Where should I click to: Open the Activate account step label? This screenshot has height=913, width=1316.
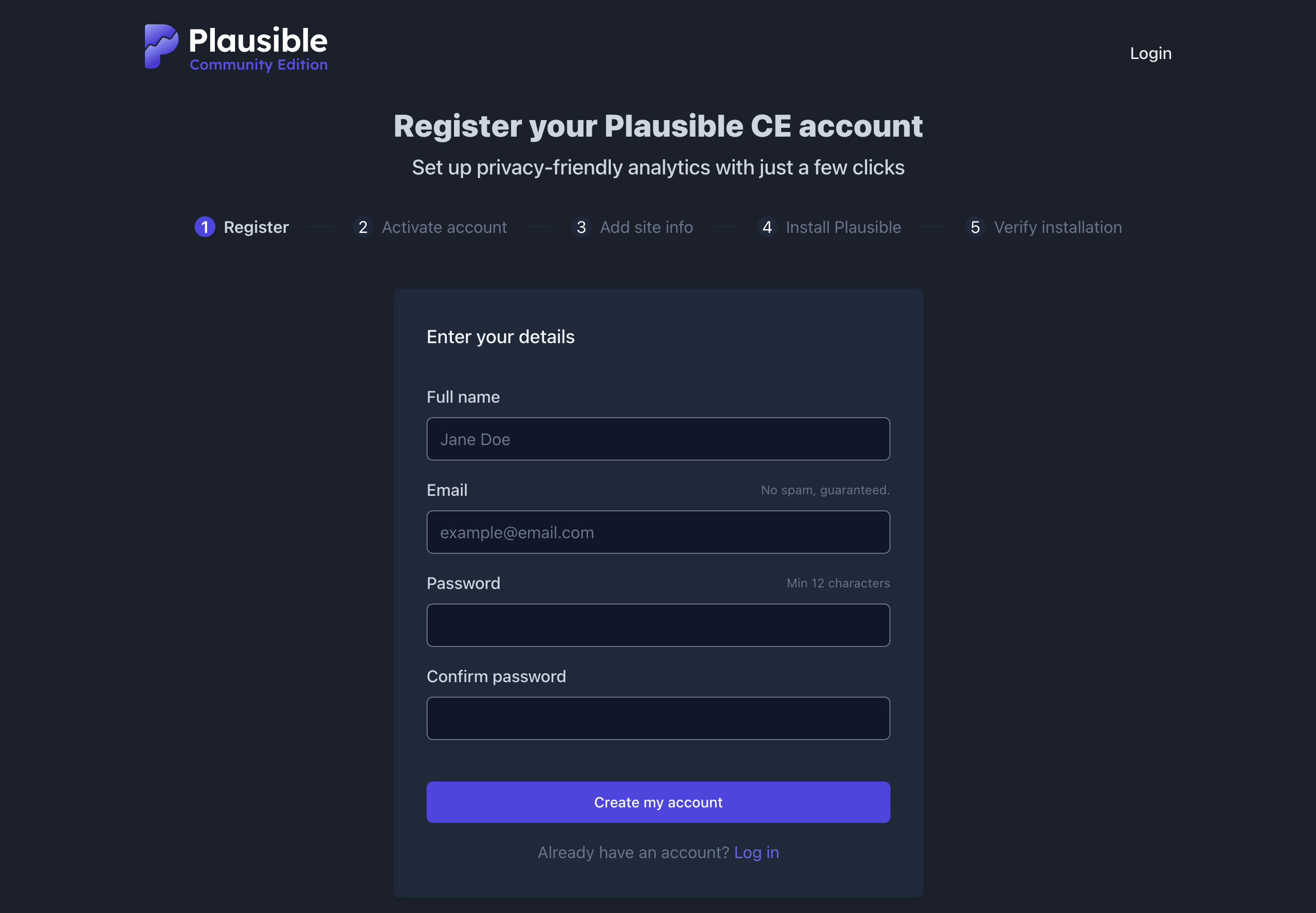pyautogui.click(x=445, y=227)
